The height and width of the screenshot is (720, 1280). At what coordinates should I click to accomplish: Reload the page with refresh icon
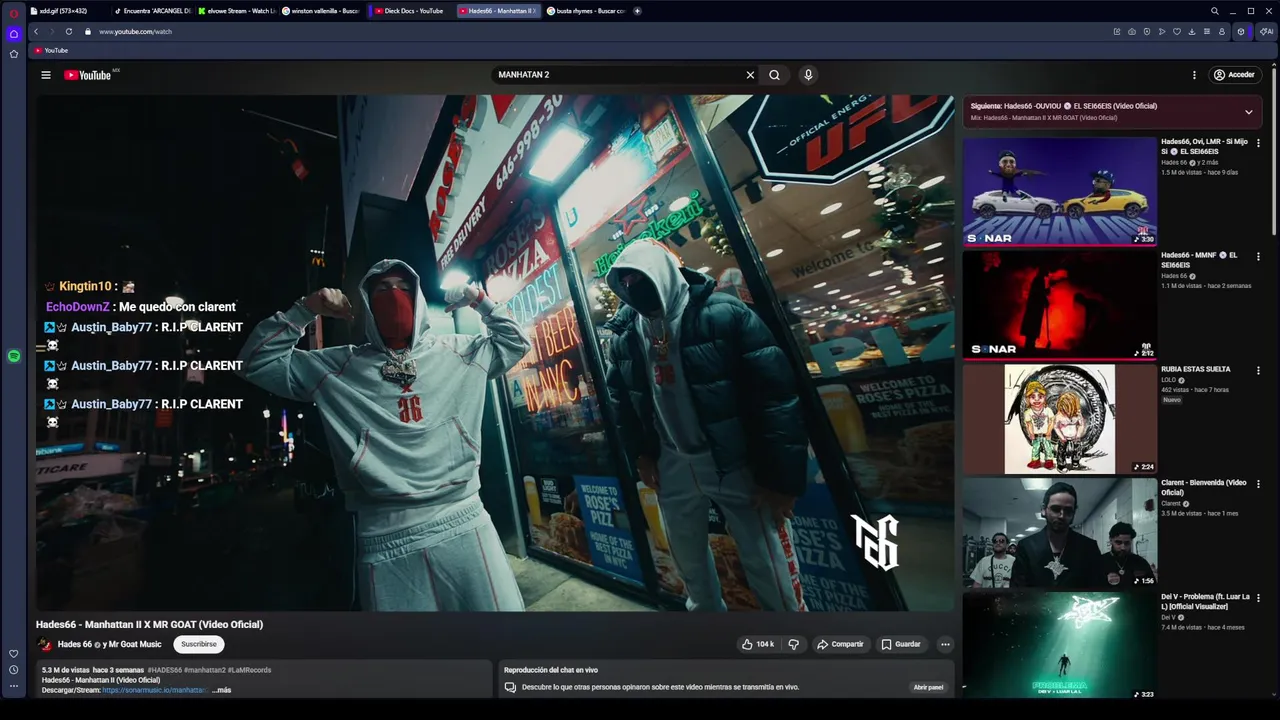(x=69, y=31)
